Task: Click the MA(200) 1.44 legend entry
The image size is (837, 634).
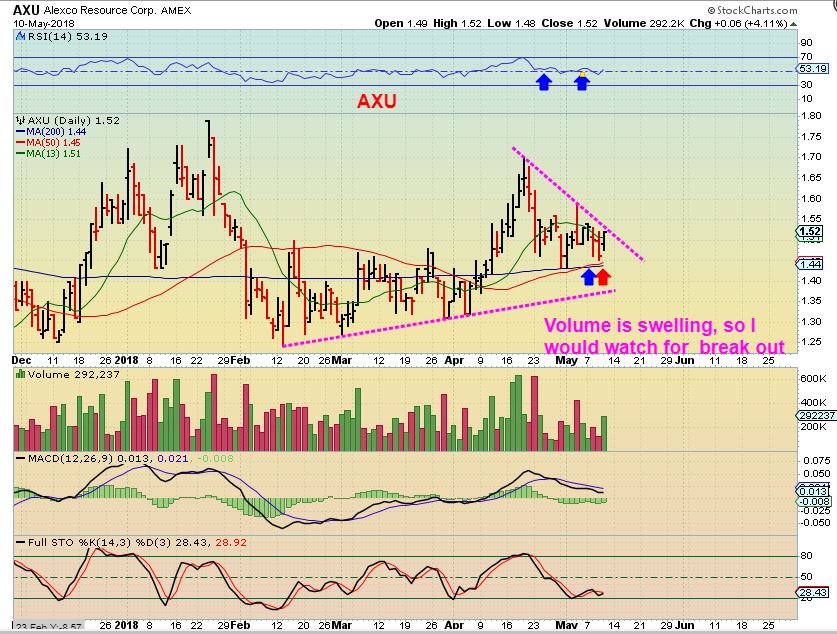Action: click(x=51, y=131)
